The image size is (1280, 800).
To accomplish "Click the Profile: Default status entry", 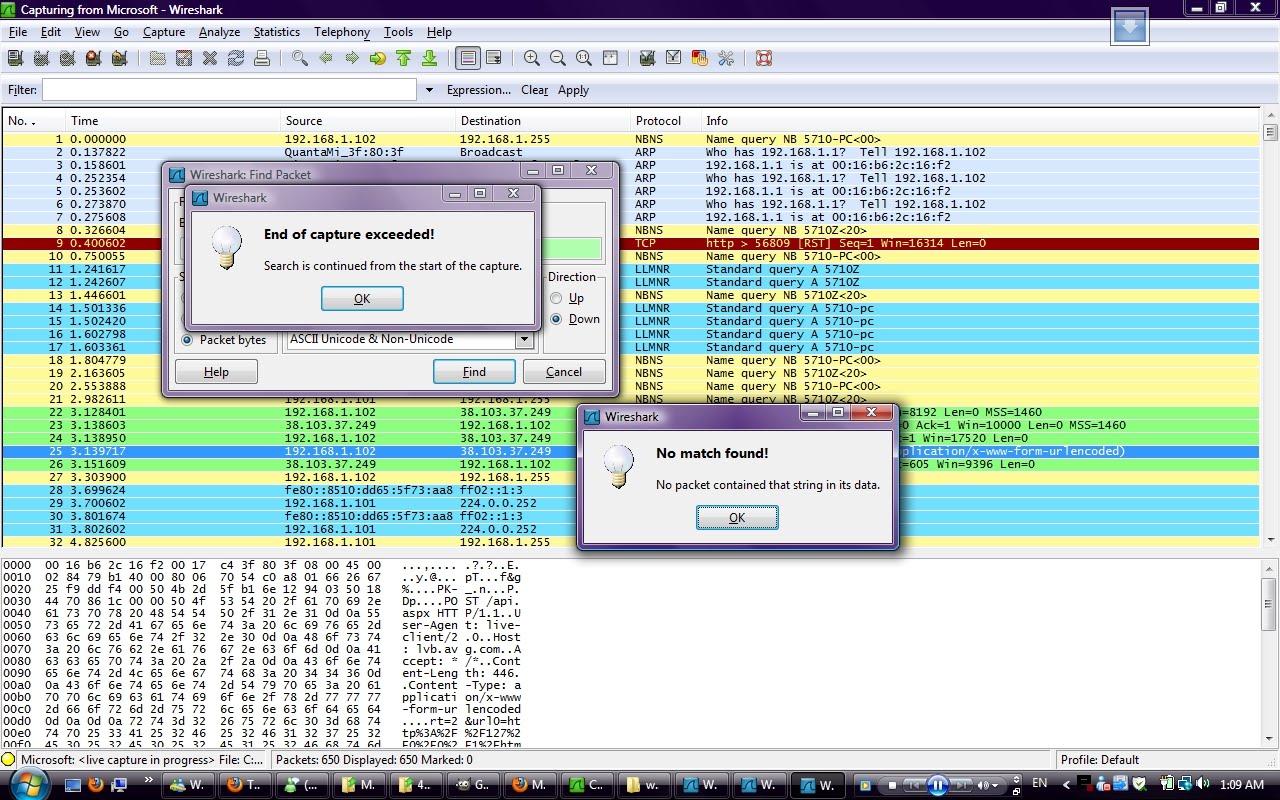I will (1100, 760).
